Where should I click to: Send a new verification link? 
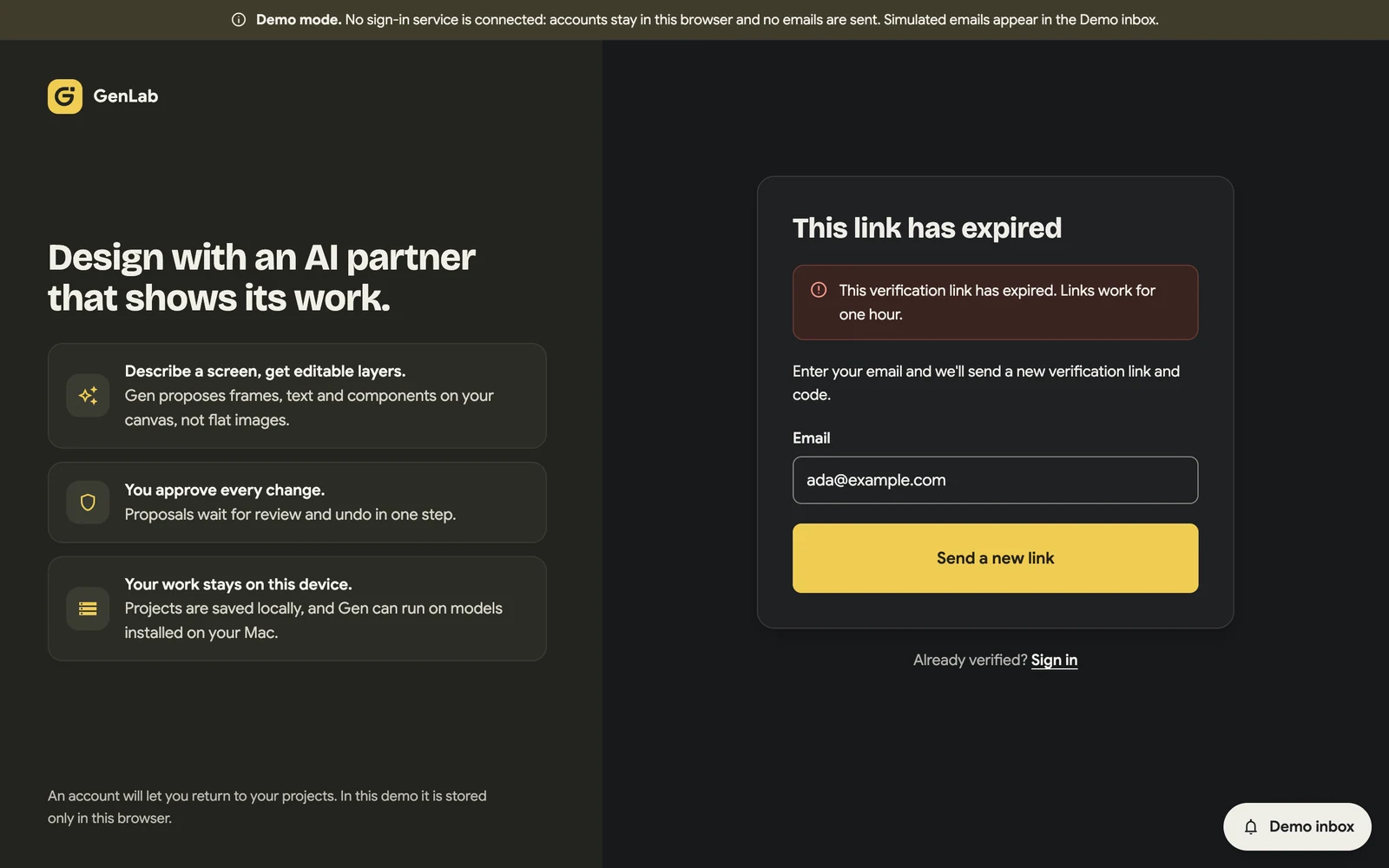pyautogui.click(x=995, y=558)
